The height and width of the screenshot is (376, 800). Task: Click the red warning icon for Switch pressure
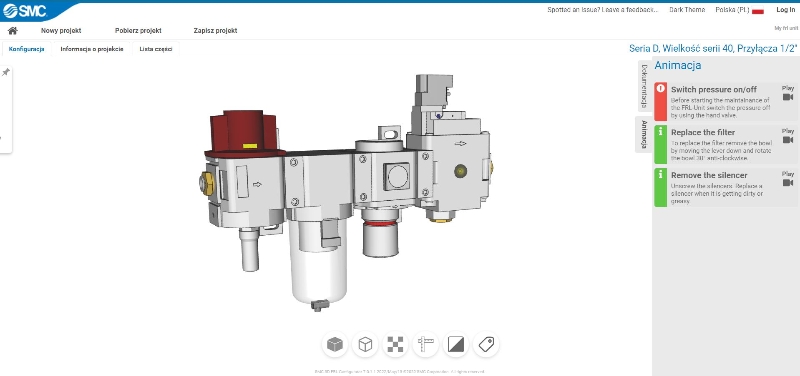661,88
